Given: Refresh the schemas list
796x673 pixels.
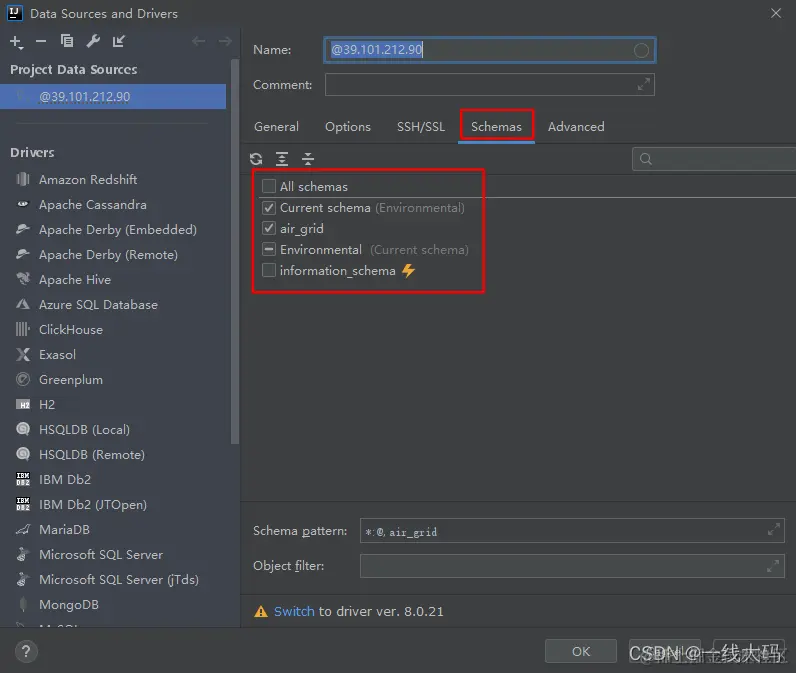Looking at the screenshot, I should (256, 159).
